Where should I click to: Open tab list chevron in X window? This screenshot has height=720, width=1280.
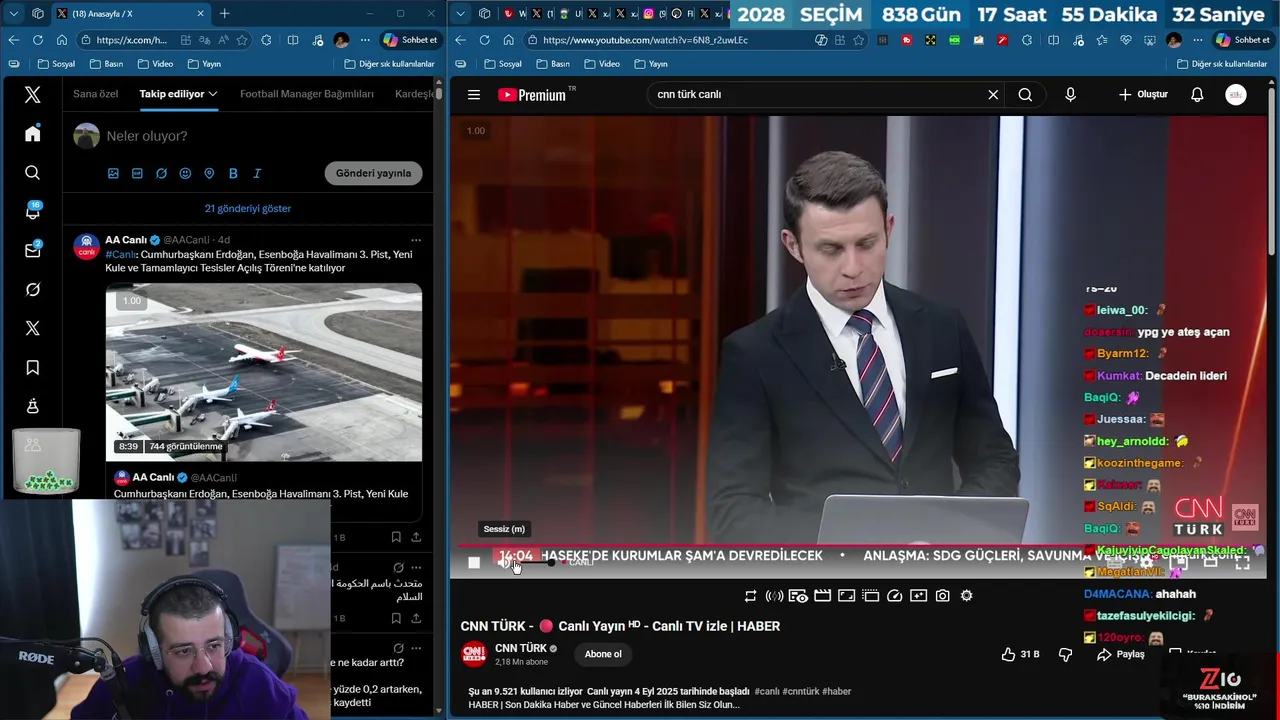12,14
